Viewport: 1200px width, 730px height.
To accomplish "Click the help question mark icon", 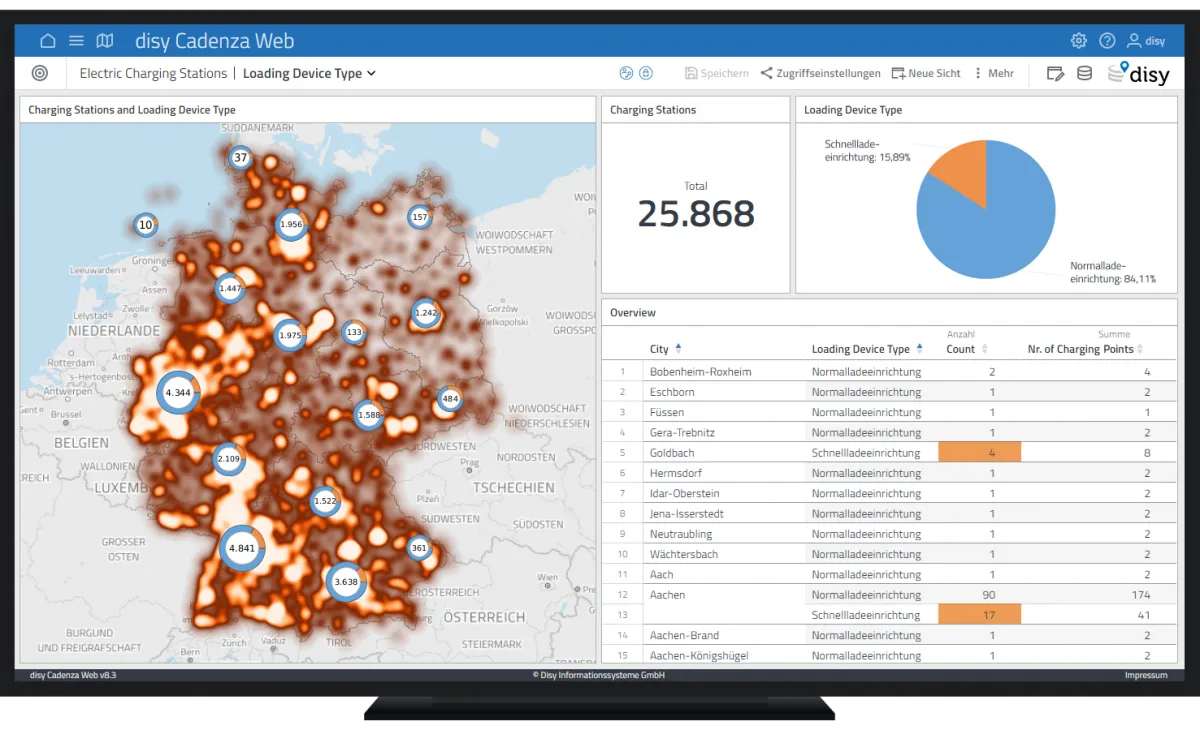I will (x=1107, y=41).
